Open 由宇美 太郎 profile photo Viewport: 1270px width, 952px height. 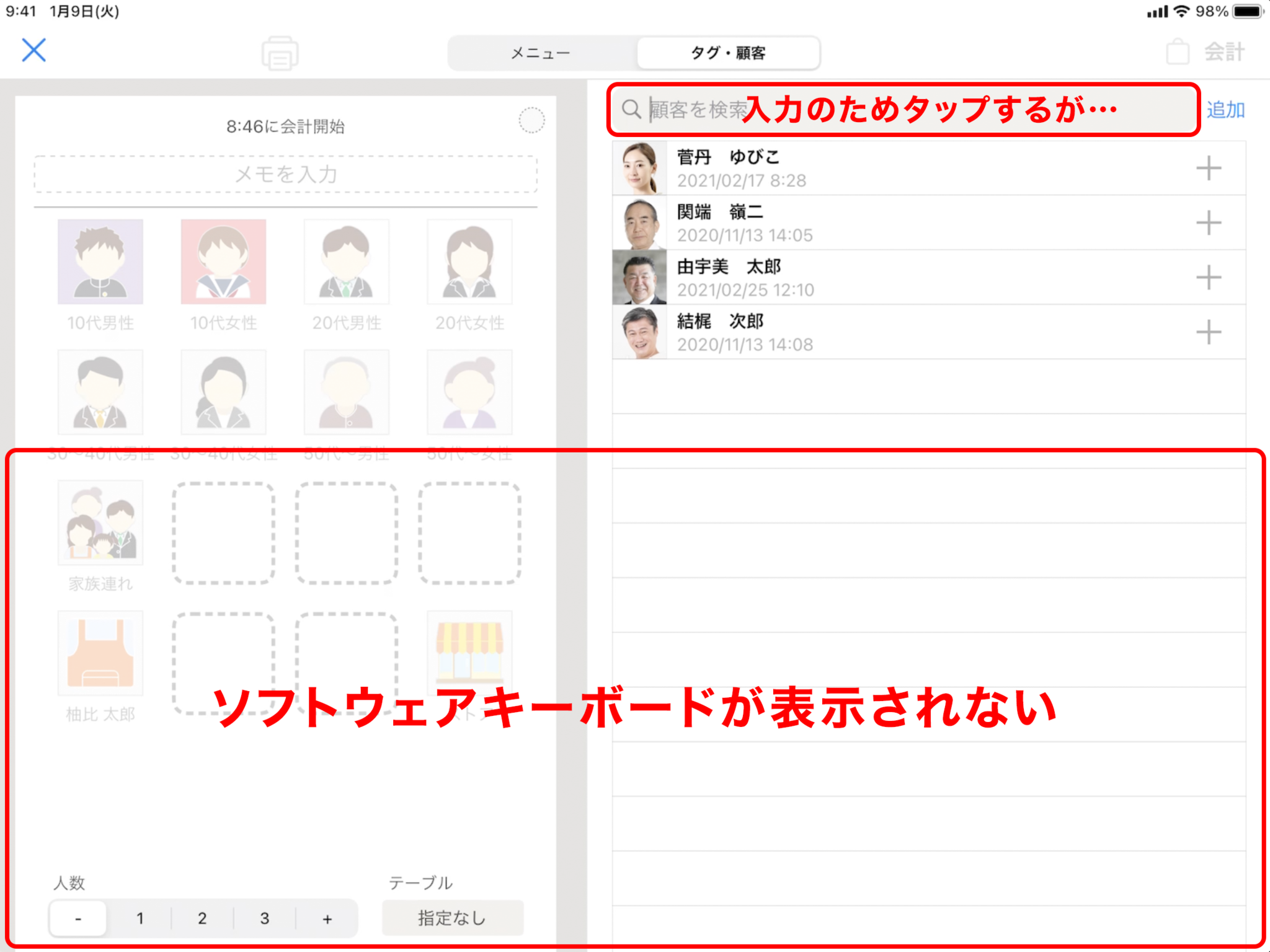click(x=639, y=277)
